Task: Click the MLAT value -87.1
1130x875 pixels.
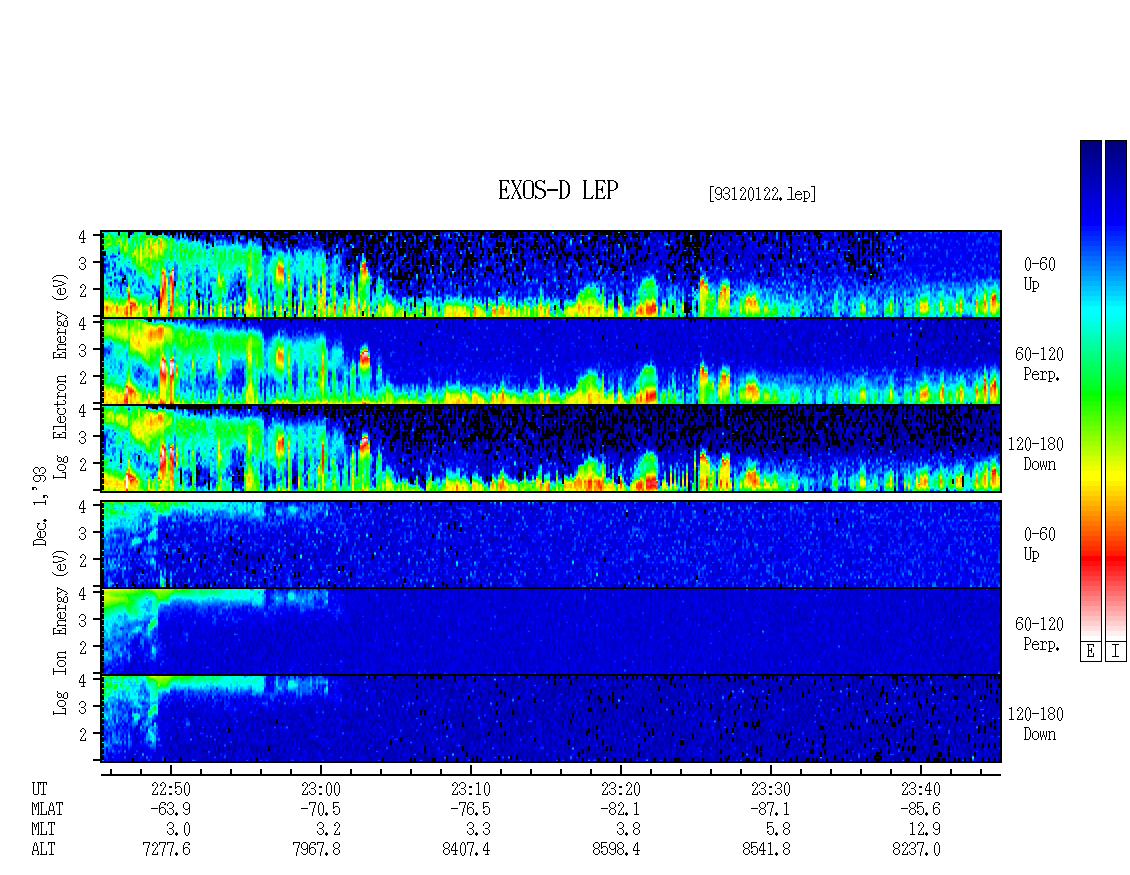Action: pos(770,809)
